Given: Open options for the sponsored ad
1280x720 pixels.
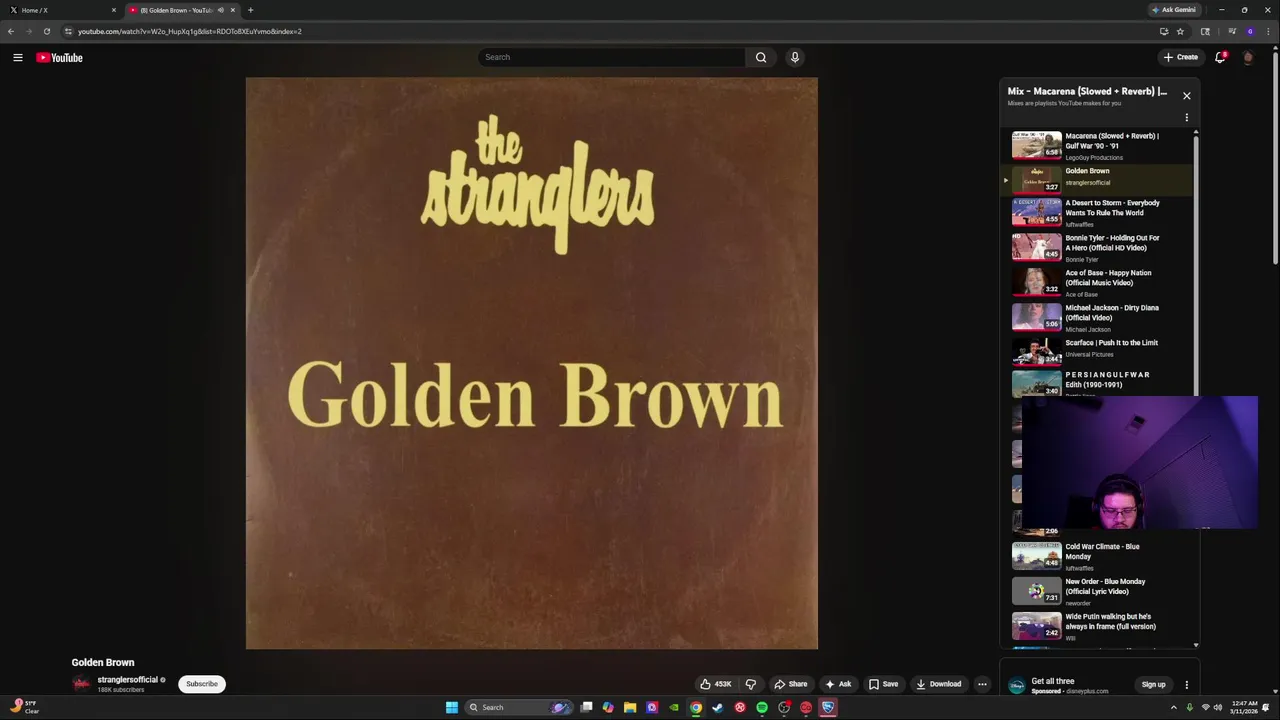Looking at the screenshot, I should pos(1187,685).
